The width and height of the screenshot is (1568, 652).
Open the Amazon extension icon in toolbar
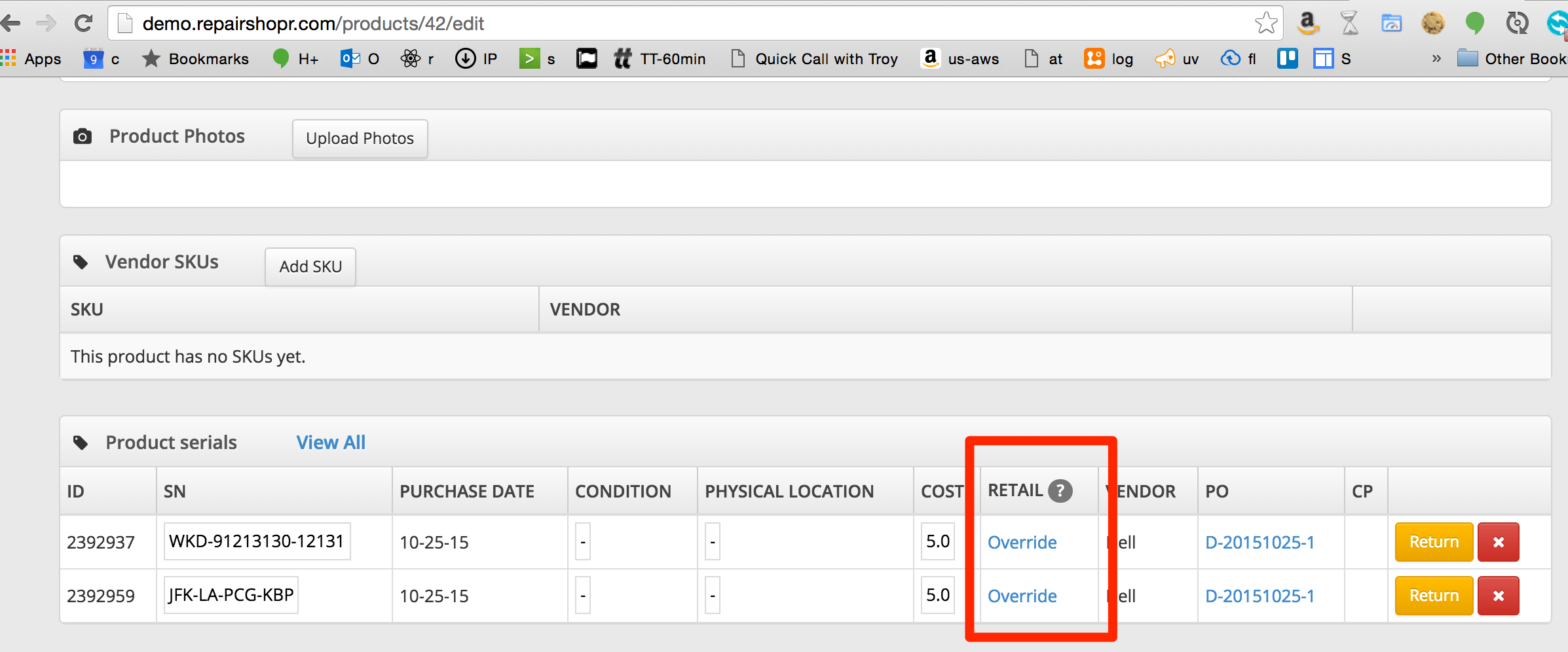(x=1307, y=24)
